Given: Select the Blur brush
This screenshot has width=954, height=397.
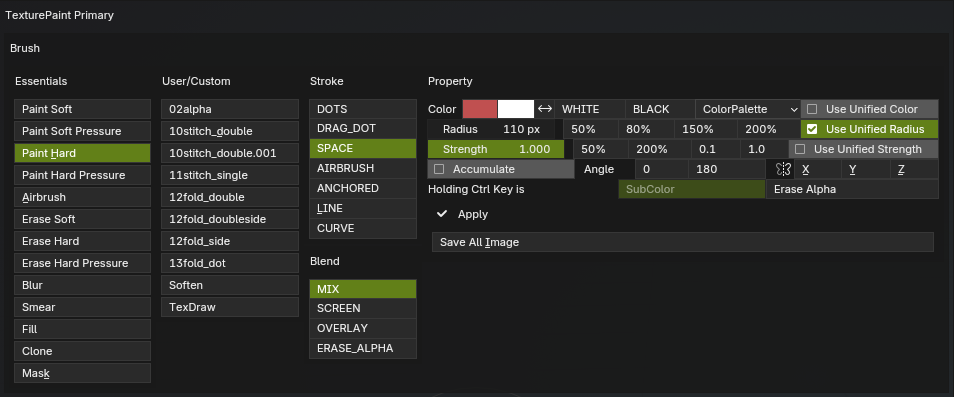Looking at the screenshot, I should (83, 285).
